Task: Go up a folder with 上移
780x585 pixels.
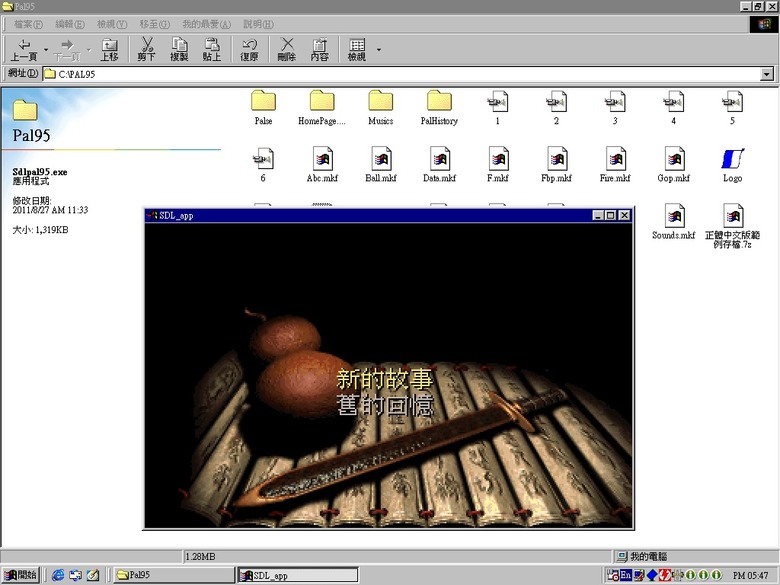Action: tap(109, 50)
